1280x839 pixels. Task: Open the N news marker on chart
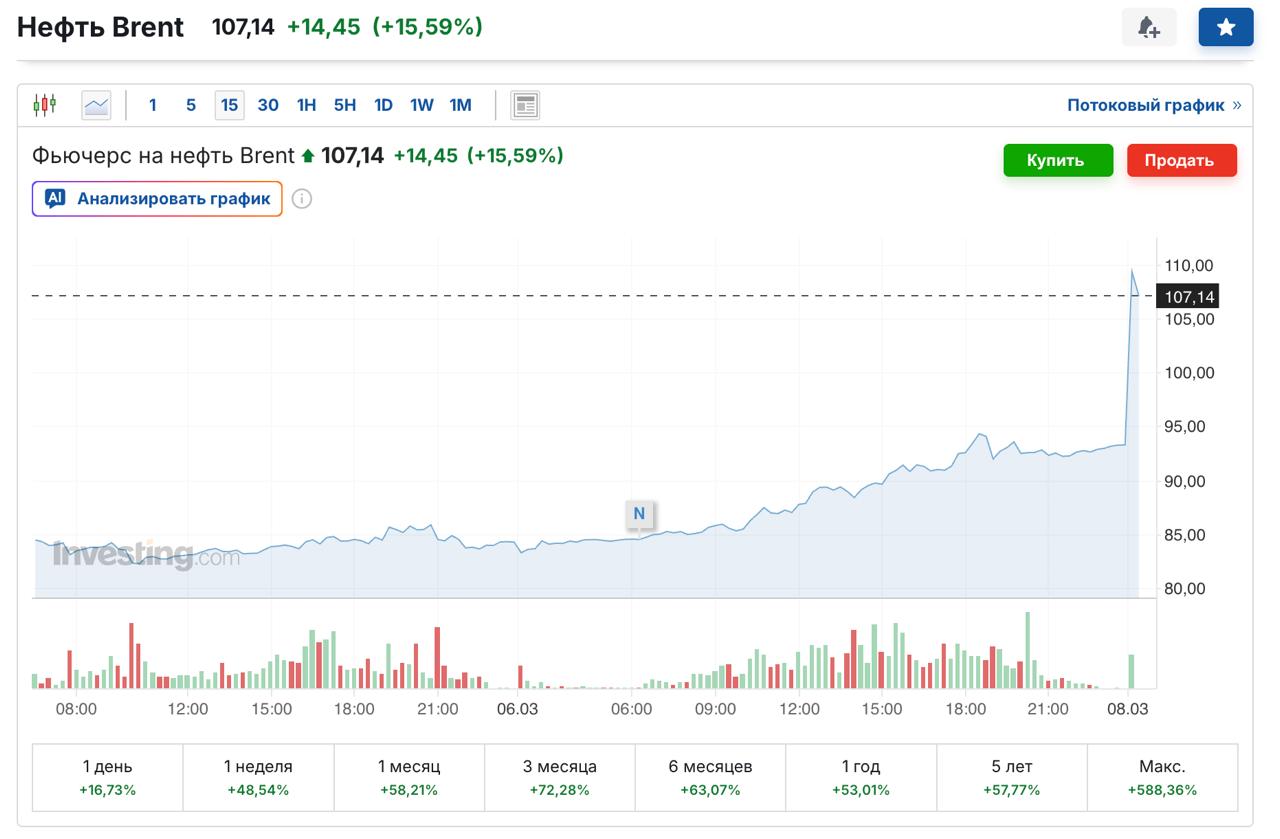(x=639, y=514)
